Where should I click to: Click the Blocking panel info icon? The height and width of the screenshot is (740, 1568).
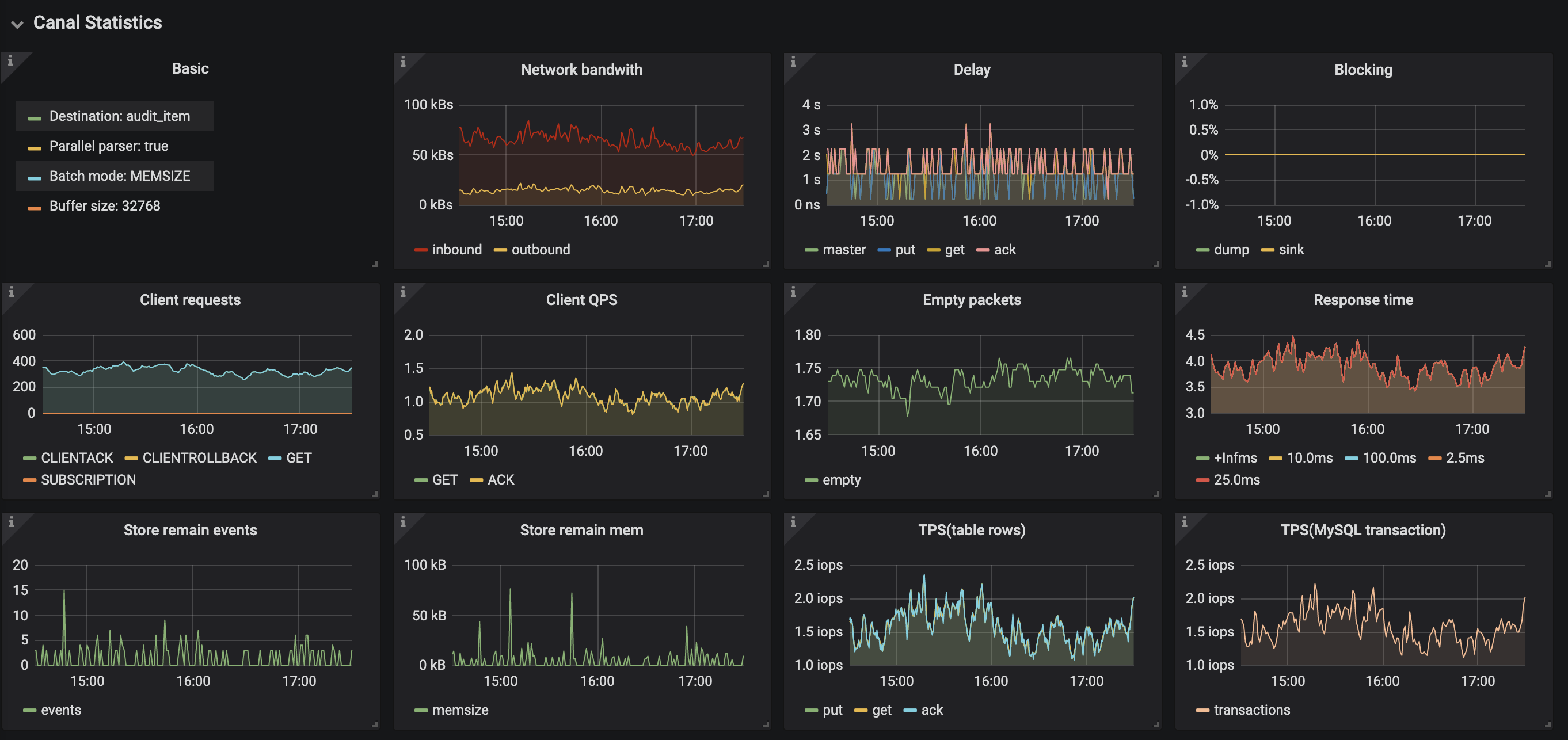1184,62
